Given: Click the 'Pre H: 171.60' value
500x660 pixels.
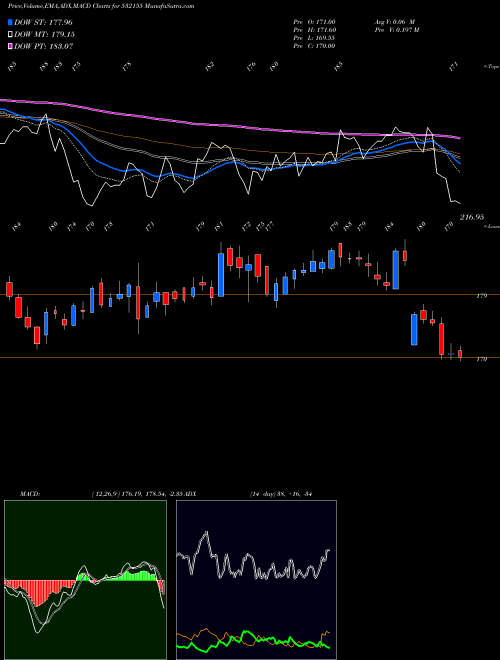Looking at the screenshot, I should [x=314, y=30].
